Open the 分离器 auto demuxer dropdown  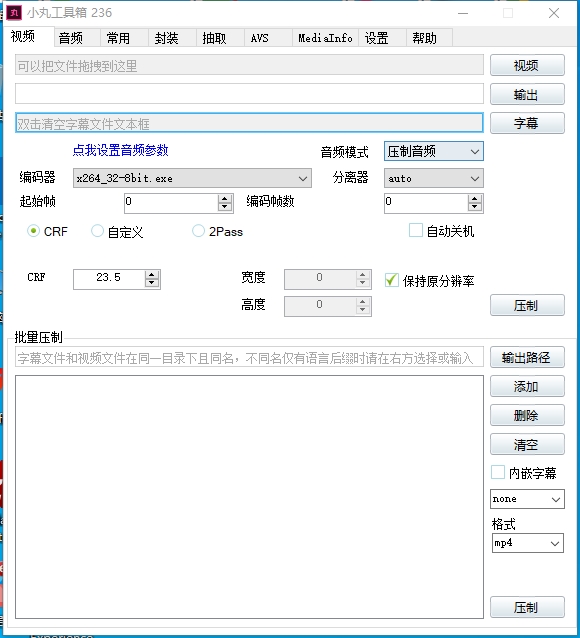point(433,178)
